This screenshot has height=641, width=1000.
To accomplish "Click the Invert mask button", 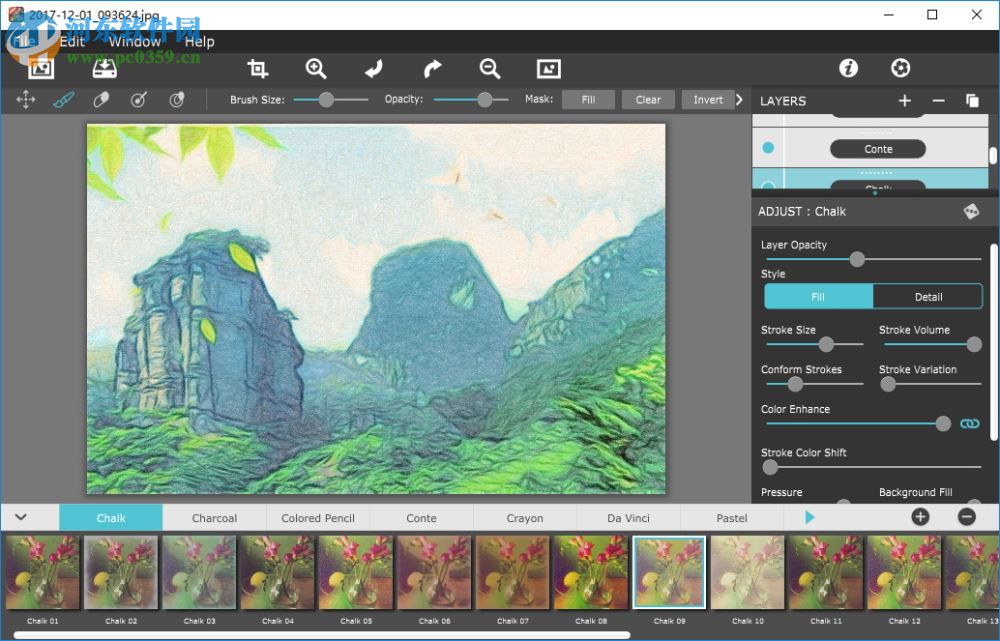I will coord(706,99).
